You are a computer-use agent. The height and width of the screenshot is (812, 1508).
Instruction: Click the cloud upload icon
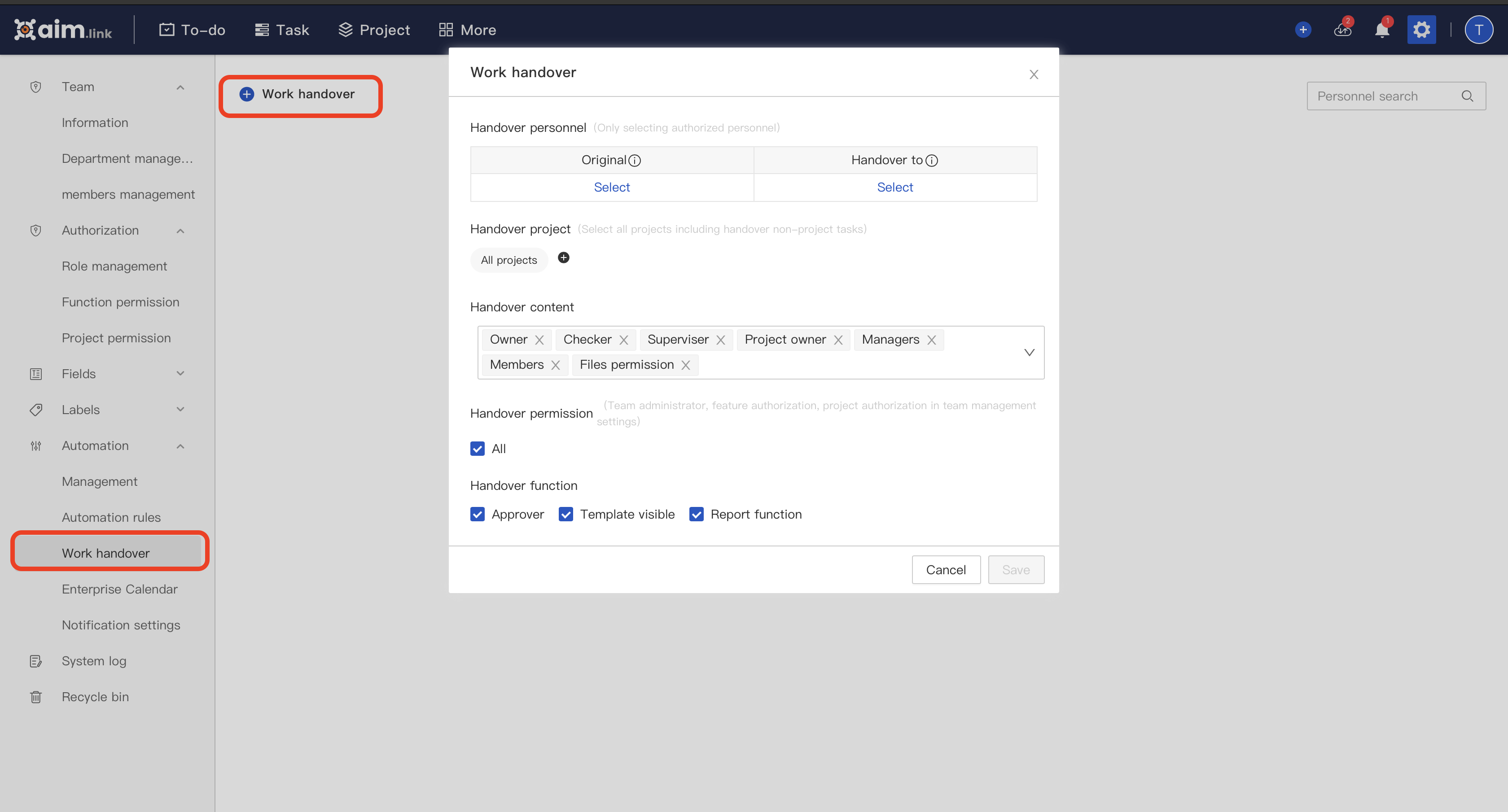pos(1342,30)
